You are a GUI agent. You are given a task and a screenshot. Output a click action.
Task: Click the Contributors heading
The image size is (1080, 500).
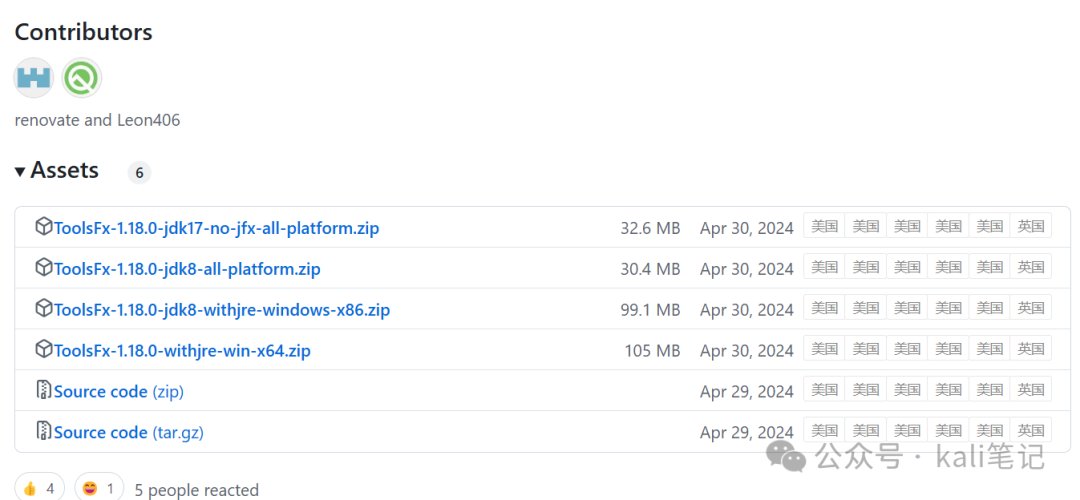[83, 32]
